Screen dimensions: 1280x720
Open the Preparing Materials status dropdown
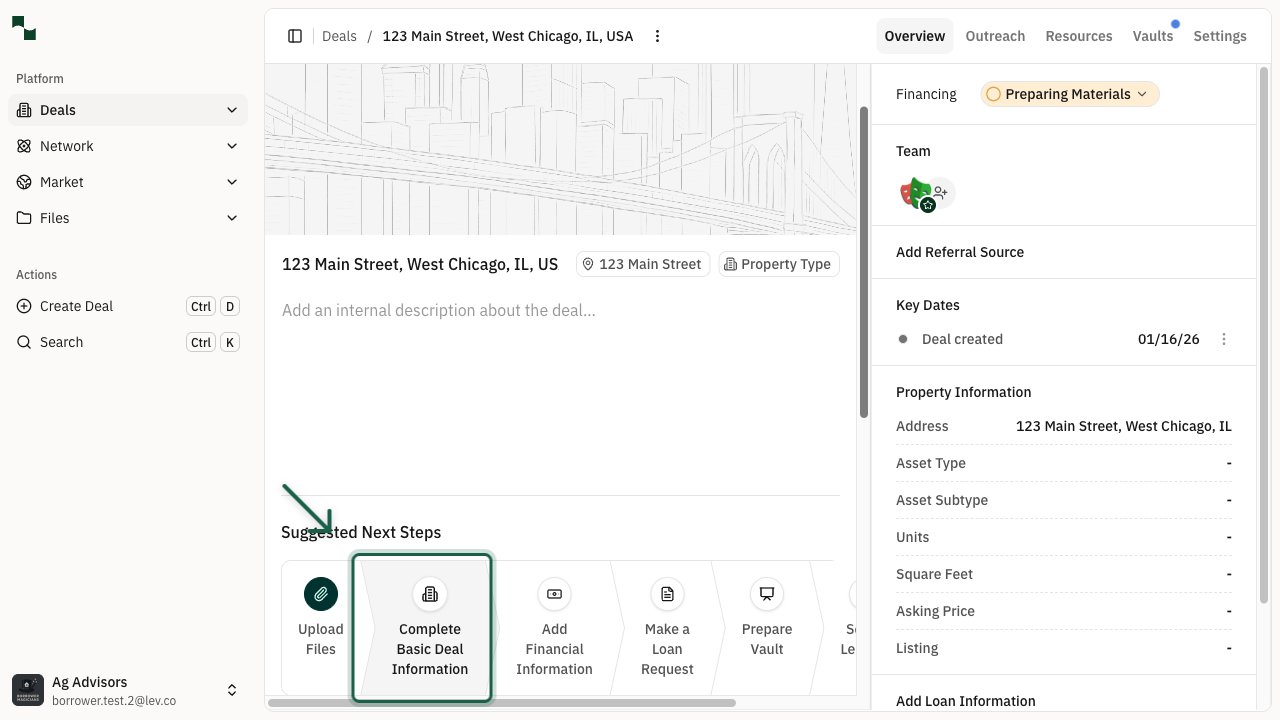[1069, 94]
